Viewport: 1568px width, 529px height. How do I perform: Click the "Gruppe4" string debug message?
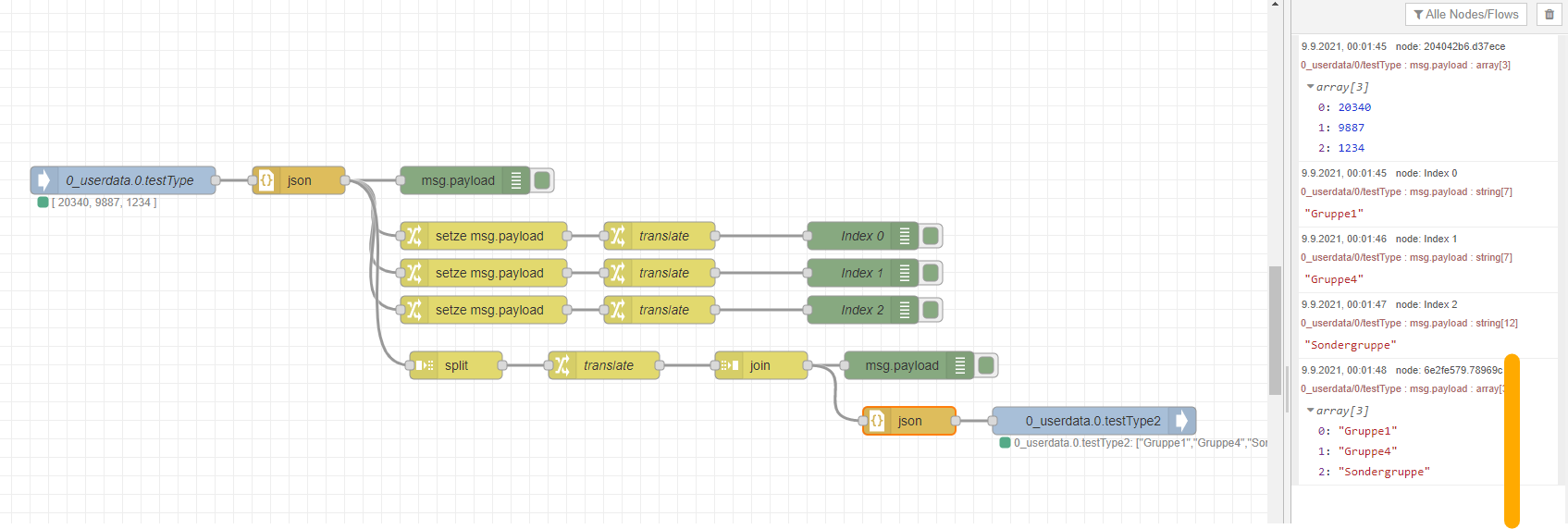pyautogui.click(x=1334, y=279)
